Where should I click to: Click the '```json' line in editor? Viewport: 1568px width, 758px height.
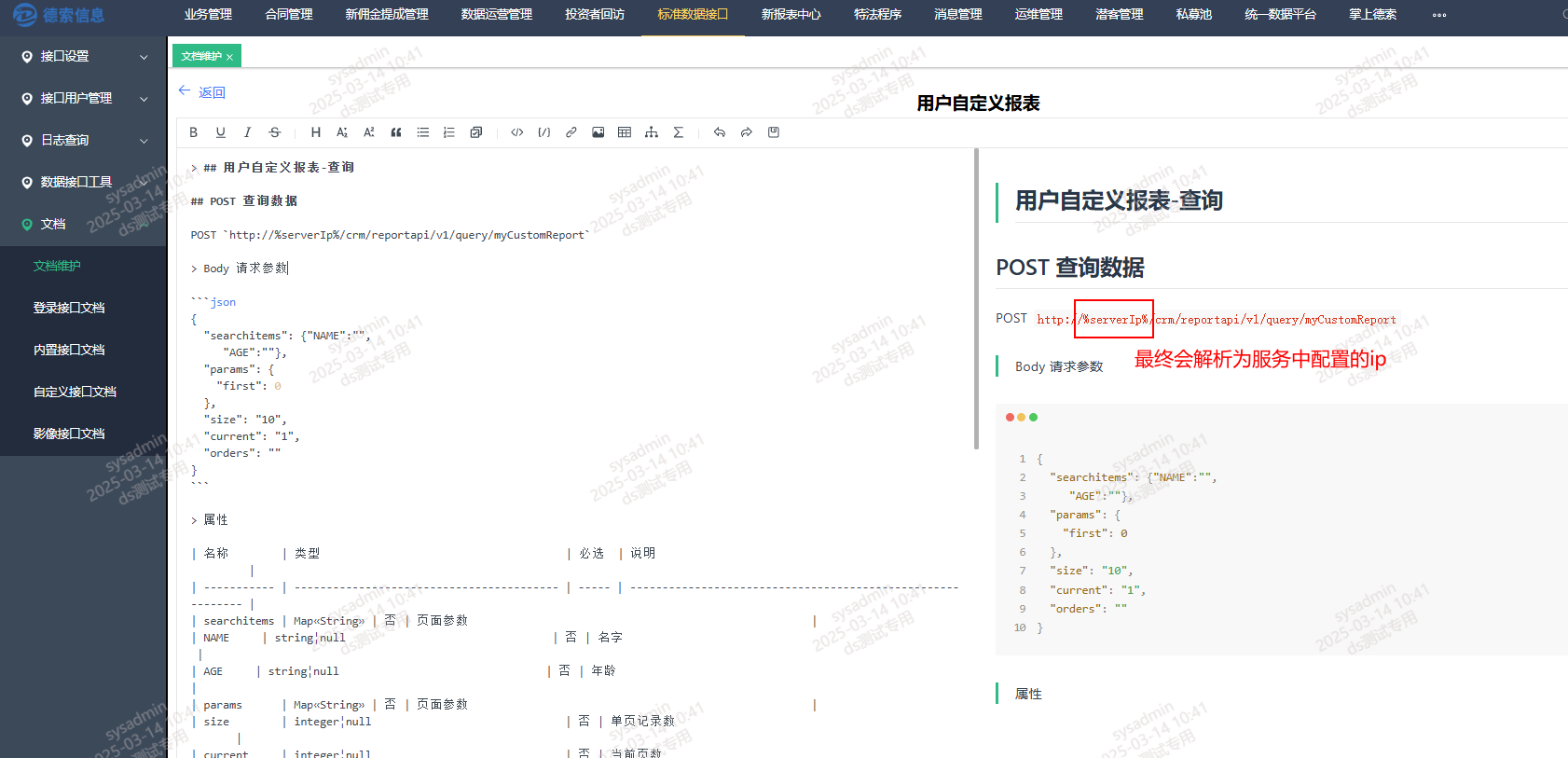pyautogui.click(x=213, y=302)
